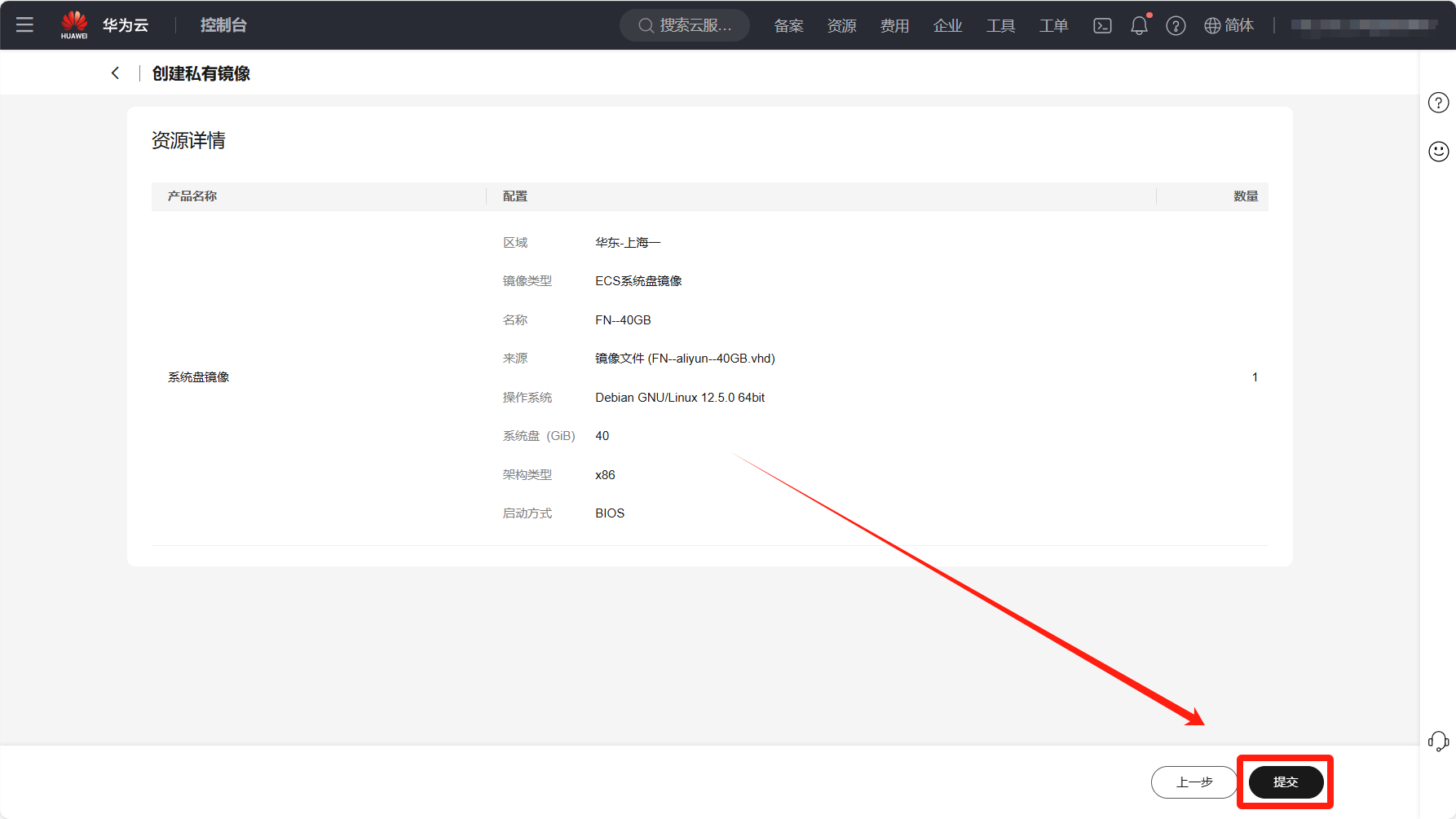Open the notification bell
This screenshot has height=819, width=1456.
pos(1139,26)
